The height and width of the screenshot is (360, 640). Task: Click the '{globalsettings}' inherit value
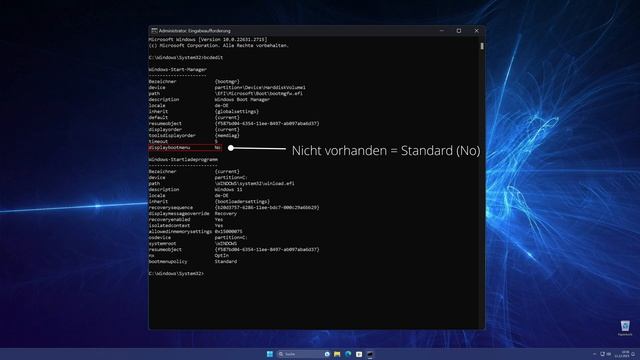(237, 111)
